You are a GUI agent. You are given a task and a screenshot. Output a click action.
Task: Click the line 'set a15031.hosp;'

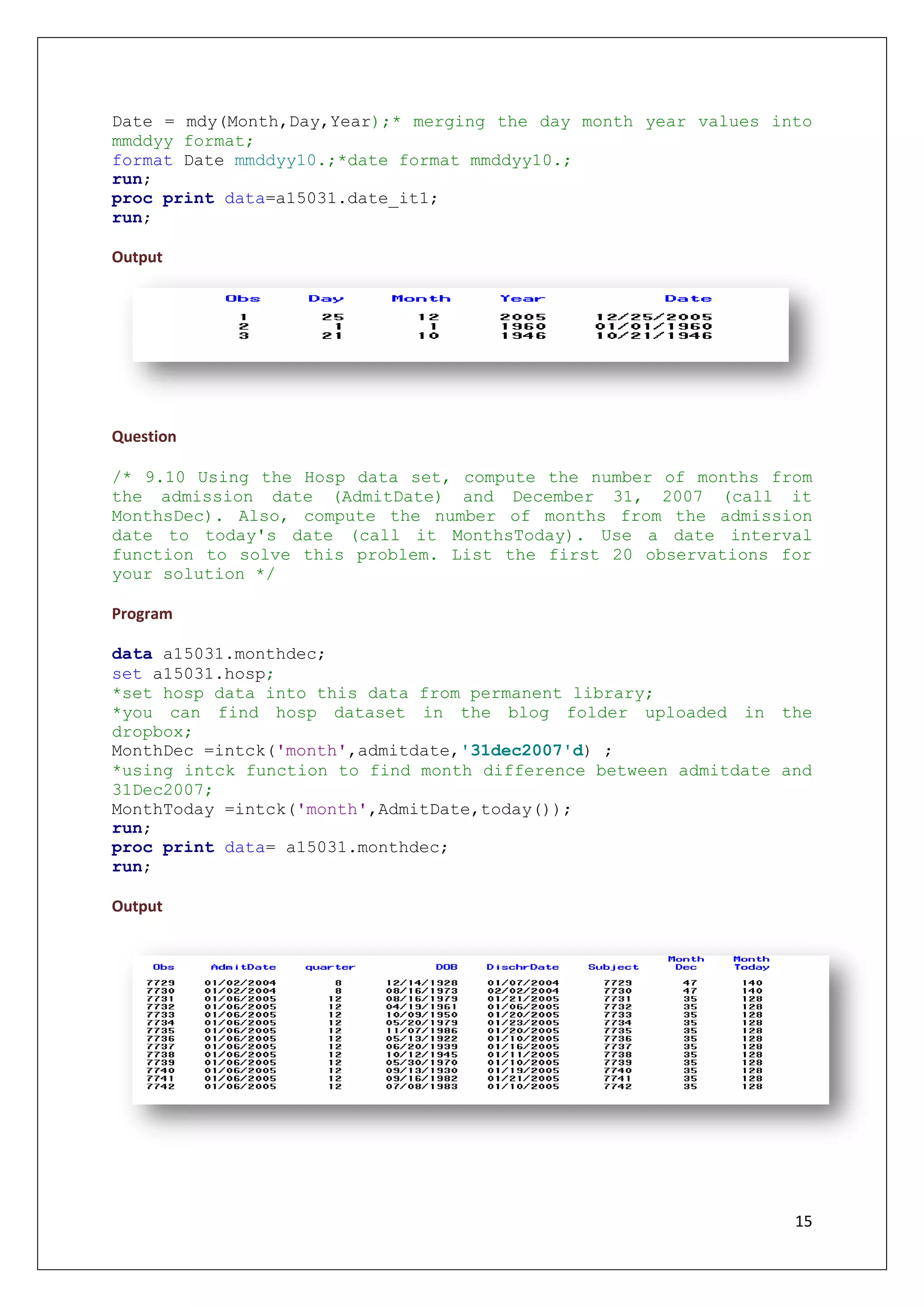click(x=193, y=674)
